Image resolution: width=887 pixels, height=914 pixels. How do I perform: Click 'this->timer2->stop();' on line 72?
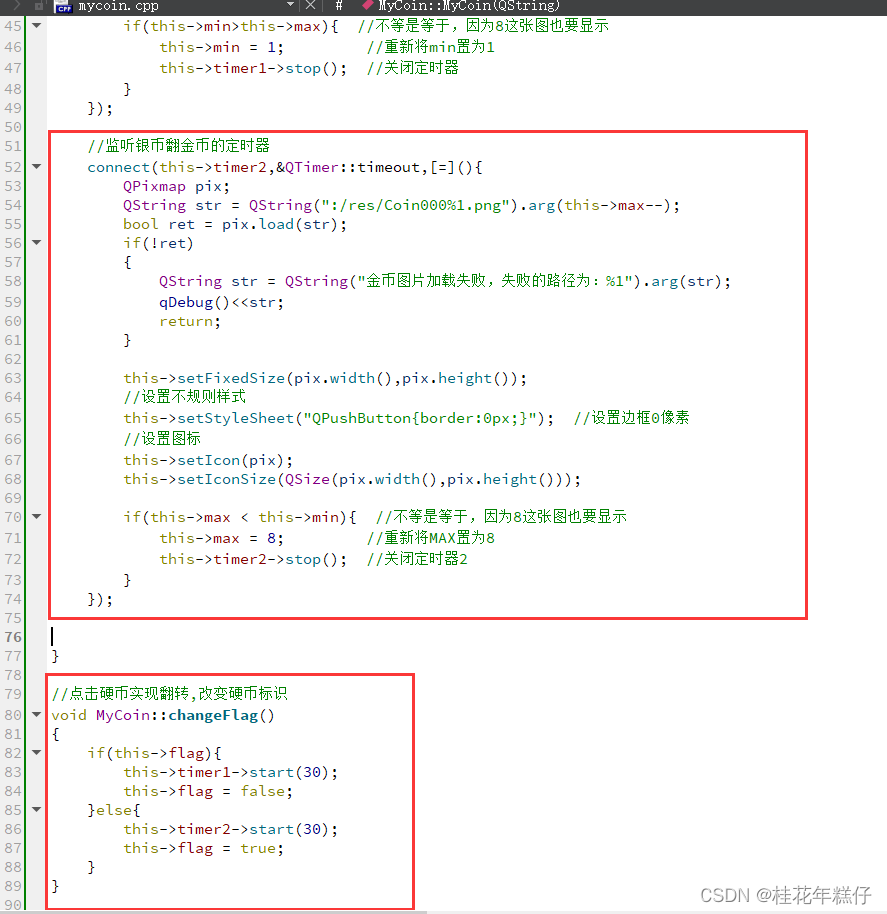pyautogui.click(x=253, y=560)
